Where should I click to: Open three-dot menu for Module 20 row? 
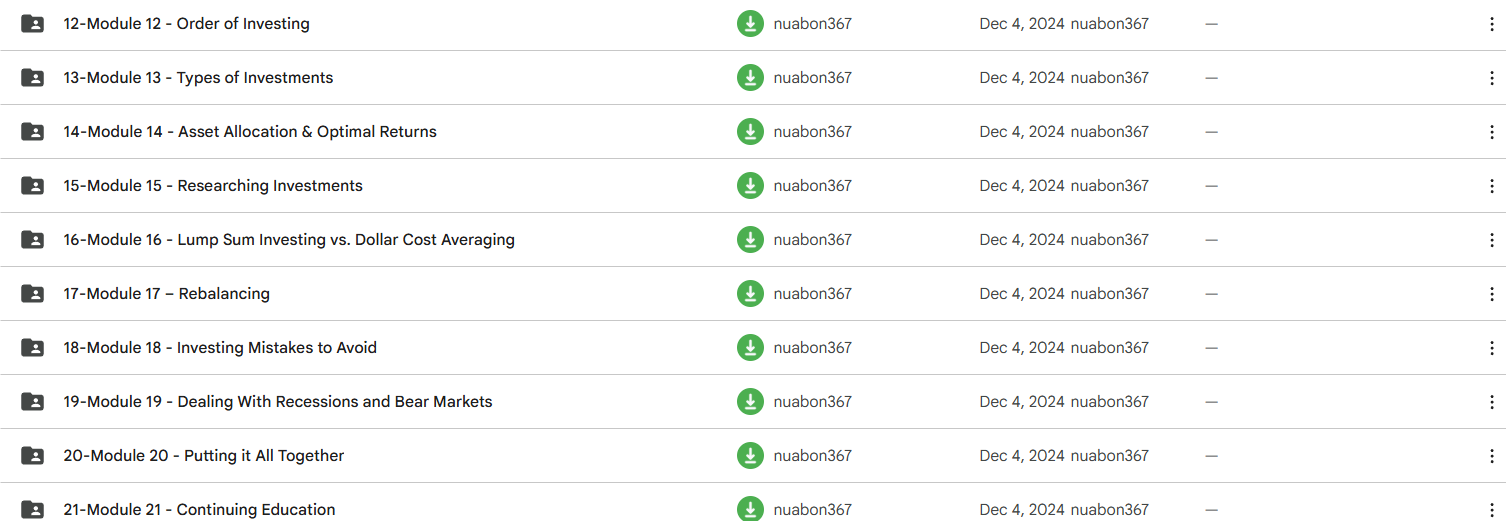1491,456
